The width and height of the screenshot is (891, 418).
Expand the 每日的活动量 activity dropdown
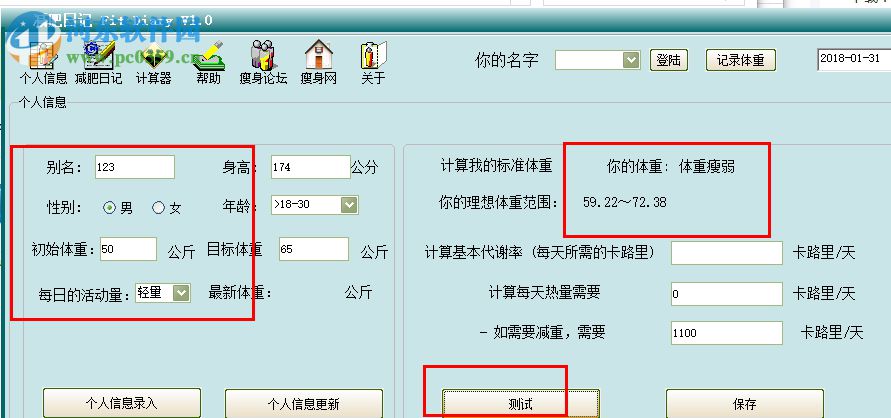(181, 292)
